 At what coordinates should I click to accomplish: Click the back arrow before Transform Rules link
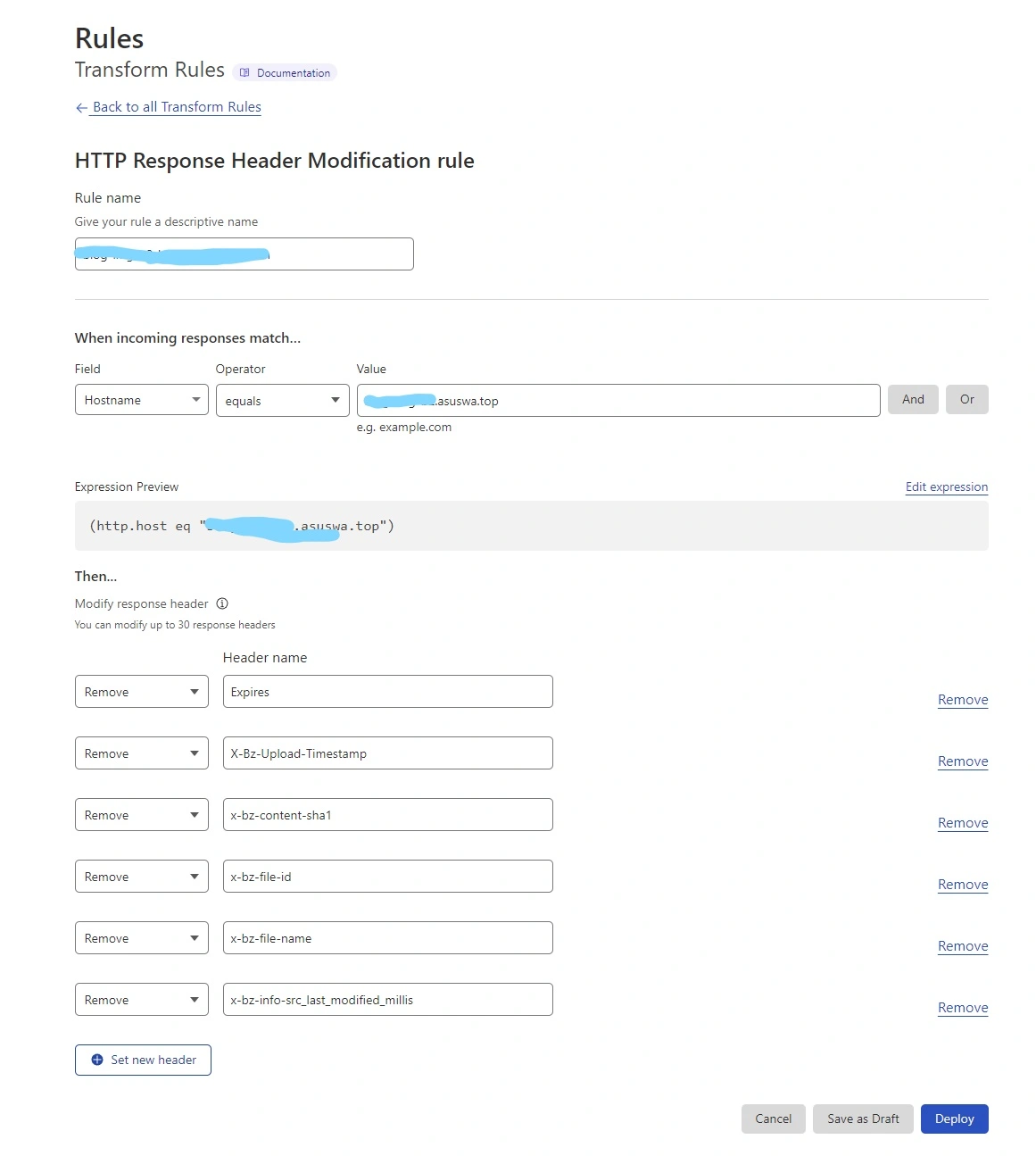(x=81, y=107)
